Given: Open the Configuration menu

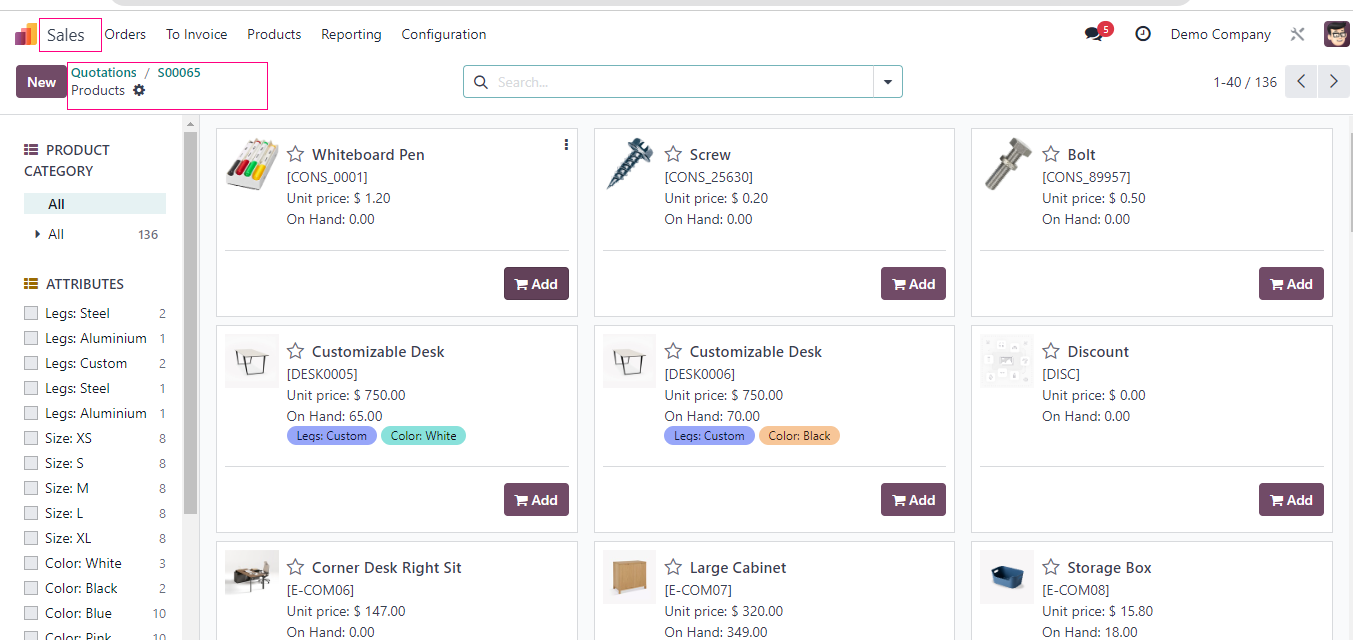Looking at the screenshot, I should [444, 34].
